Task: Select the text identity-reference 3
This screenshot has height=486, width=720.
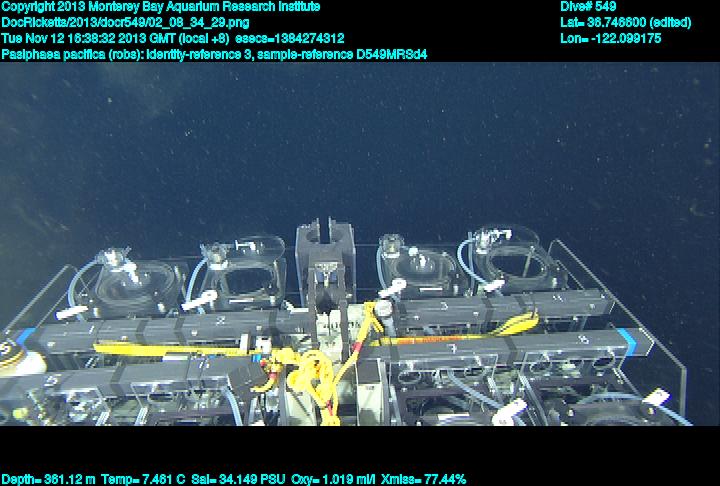Action: [199, 55]
